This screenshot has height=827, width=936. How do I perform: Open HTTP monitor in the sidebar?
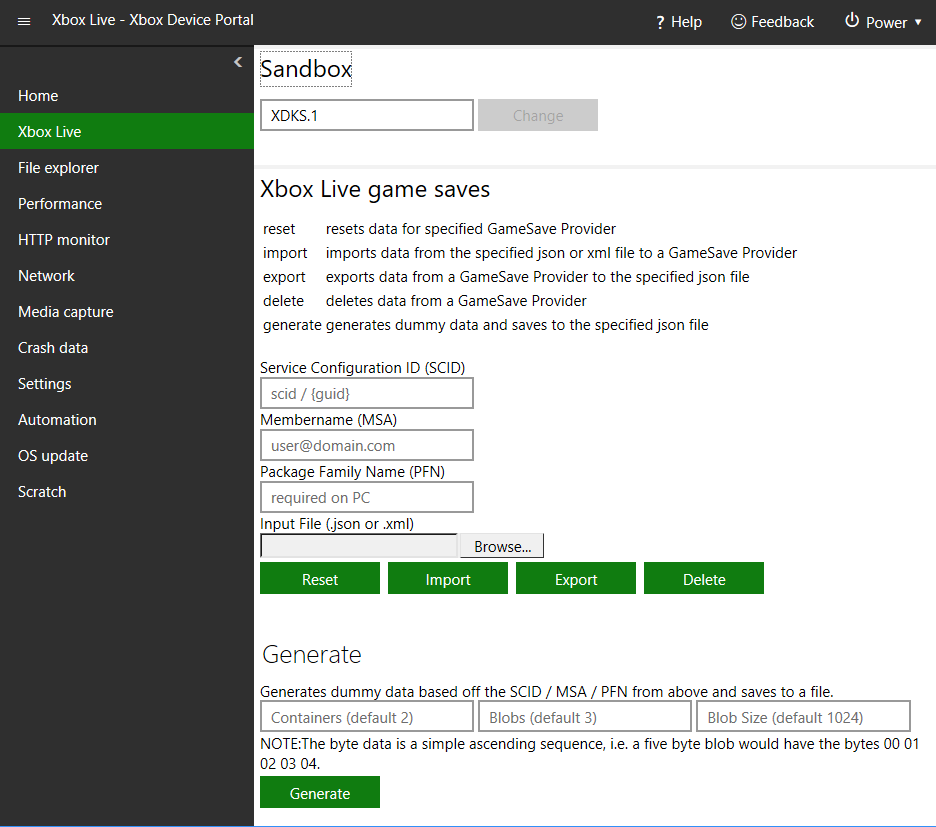coord(127,239)
